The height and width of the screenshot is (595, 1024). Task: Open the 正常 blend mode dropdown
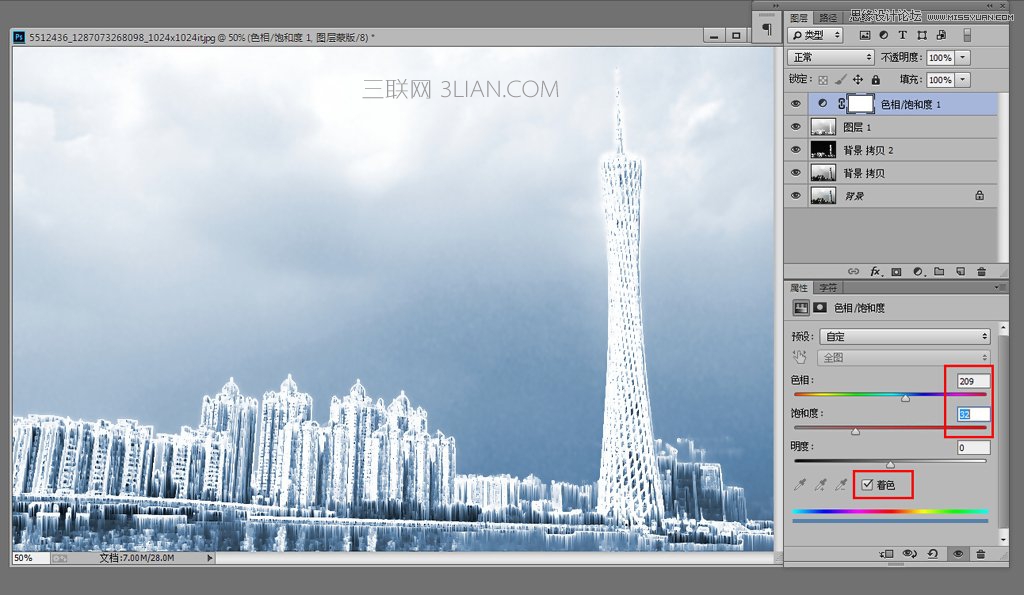(831, 57)
